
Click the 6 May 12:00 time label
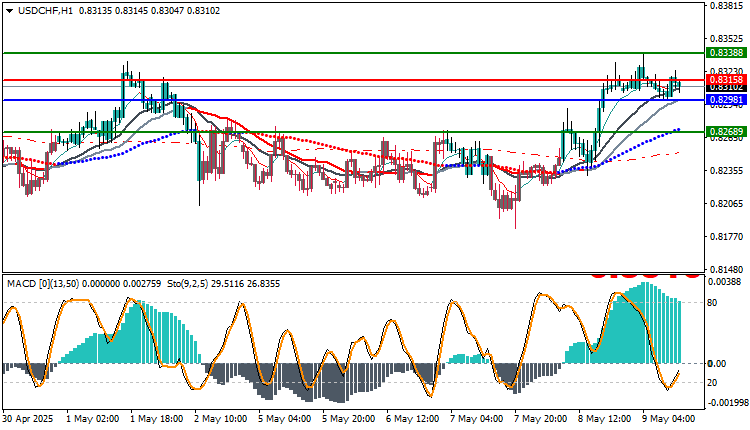click(x=413, y=419)
